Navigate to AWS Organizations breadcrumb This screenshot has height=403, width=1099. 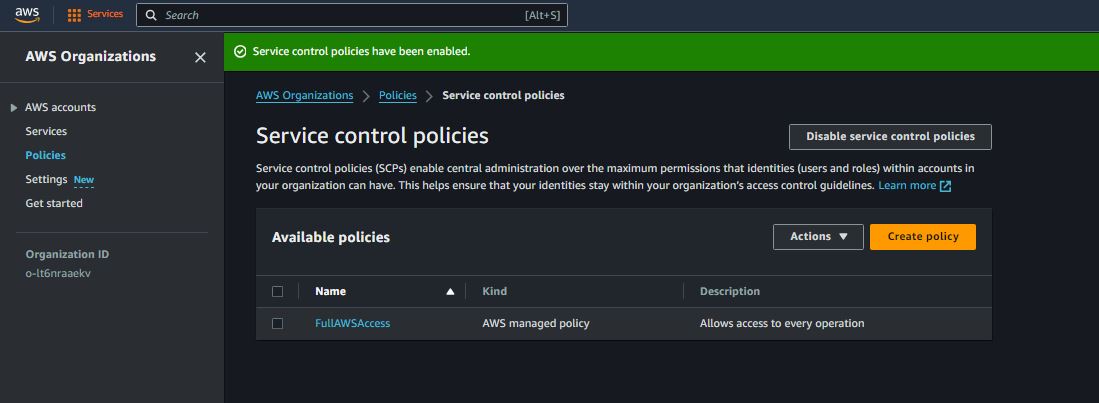[x=304, y=96]
